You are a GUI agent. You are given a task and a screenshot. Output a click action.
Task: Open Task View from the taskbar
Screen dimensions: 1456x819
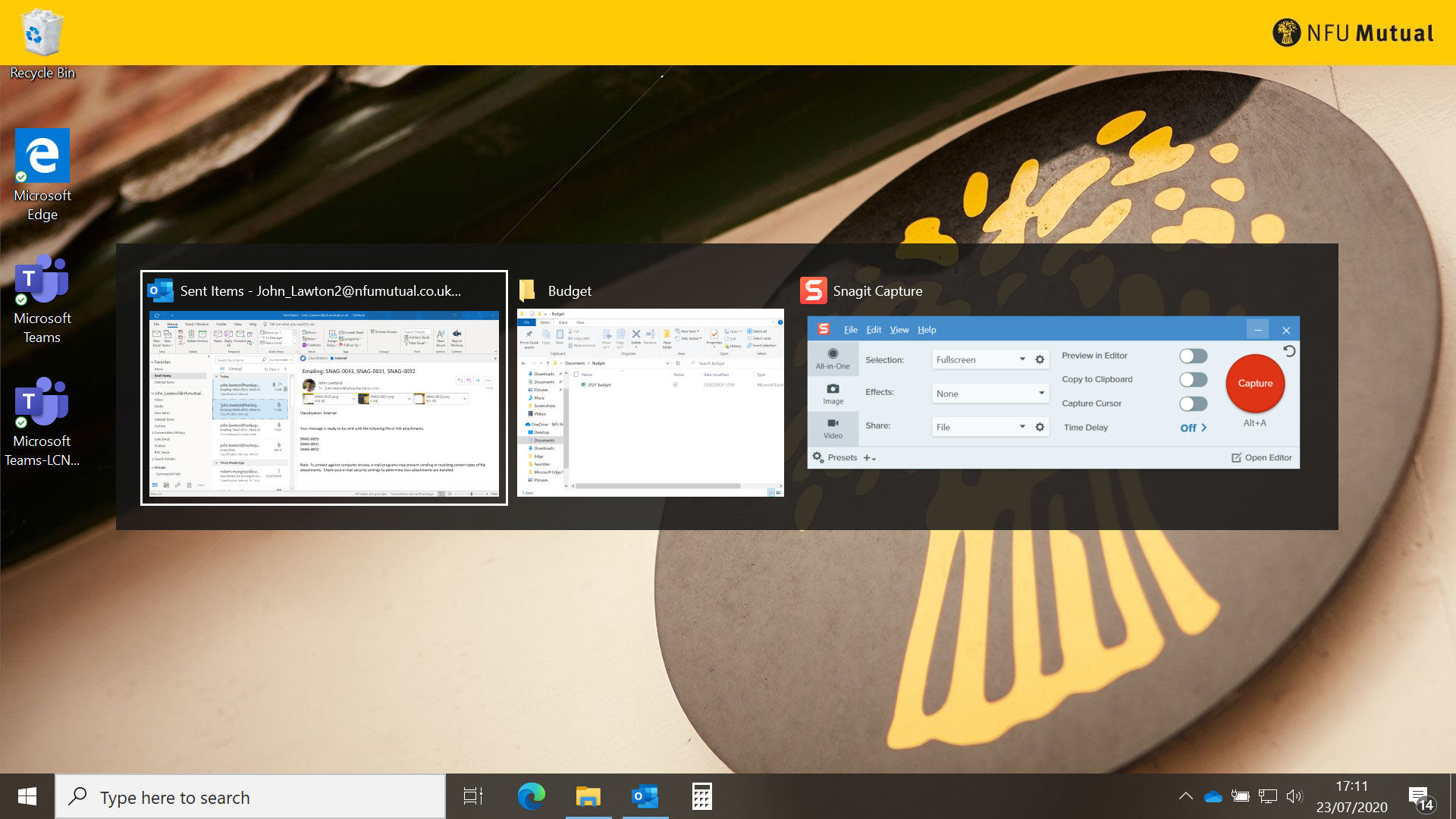click(x=473, y=796)
